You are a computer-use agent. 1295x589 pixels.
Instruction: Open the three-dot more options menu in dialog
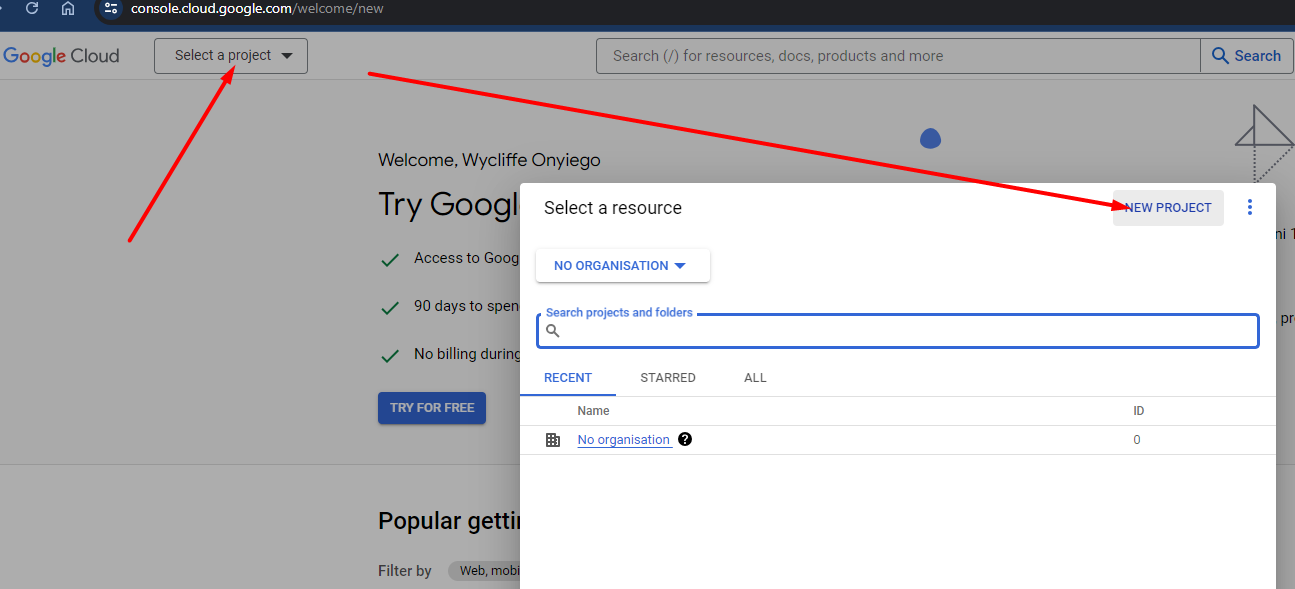(1250, 208)
